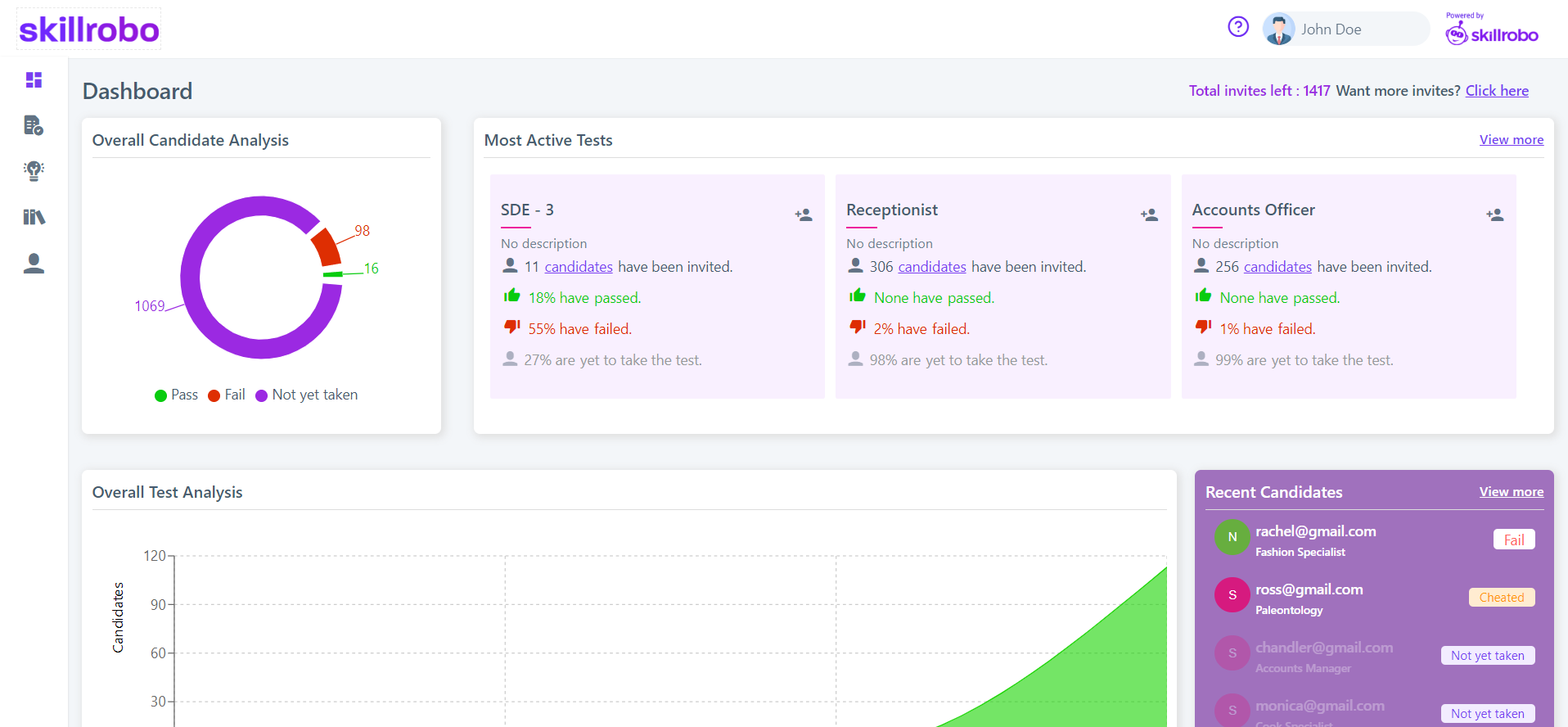Click the thumbs-down icon for 2% have failed

(857, 327)
